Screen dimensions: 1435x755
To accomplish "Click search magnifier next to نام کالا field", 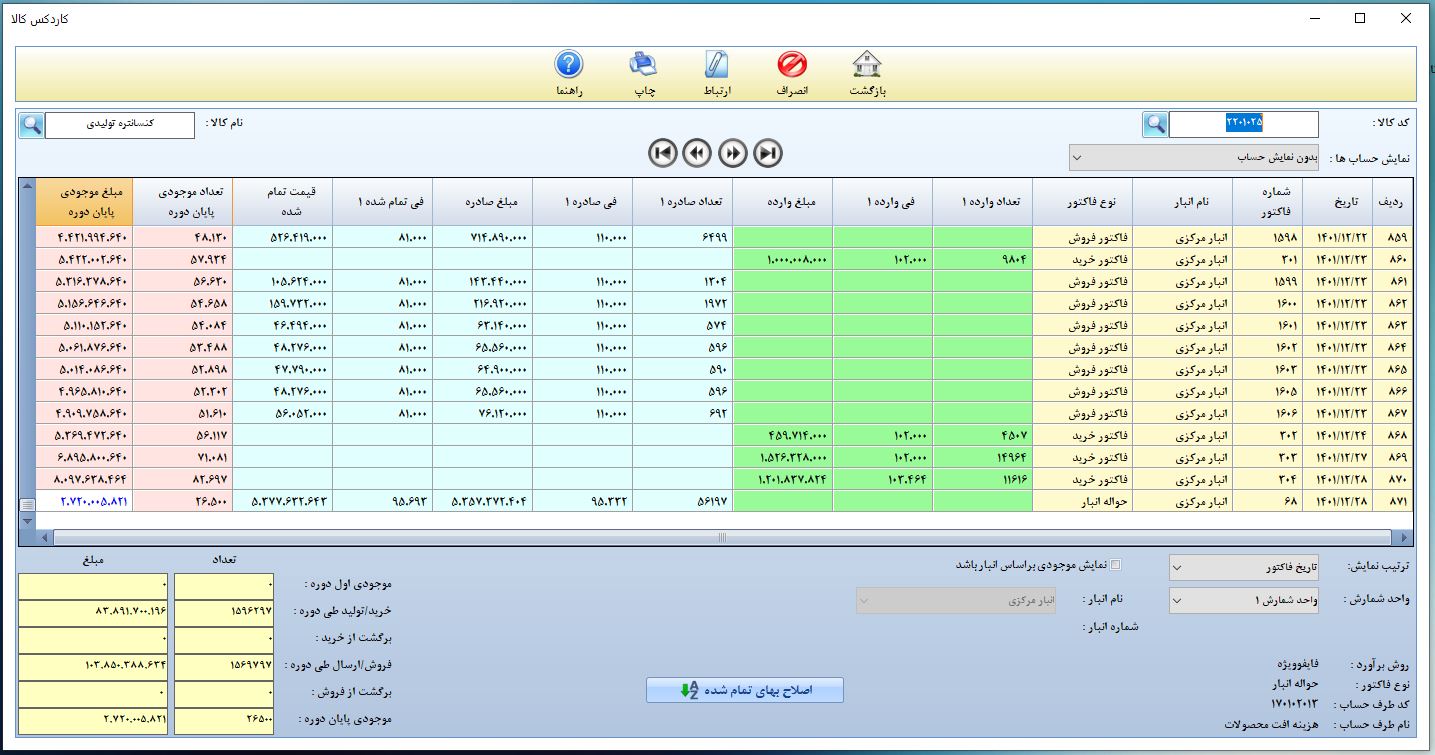I will coord(31,124).
